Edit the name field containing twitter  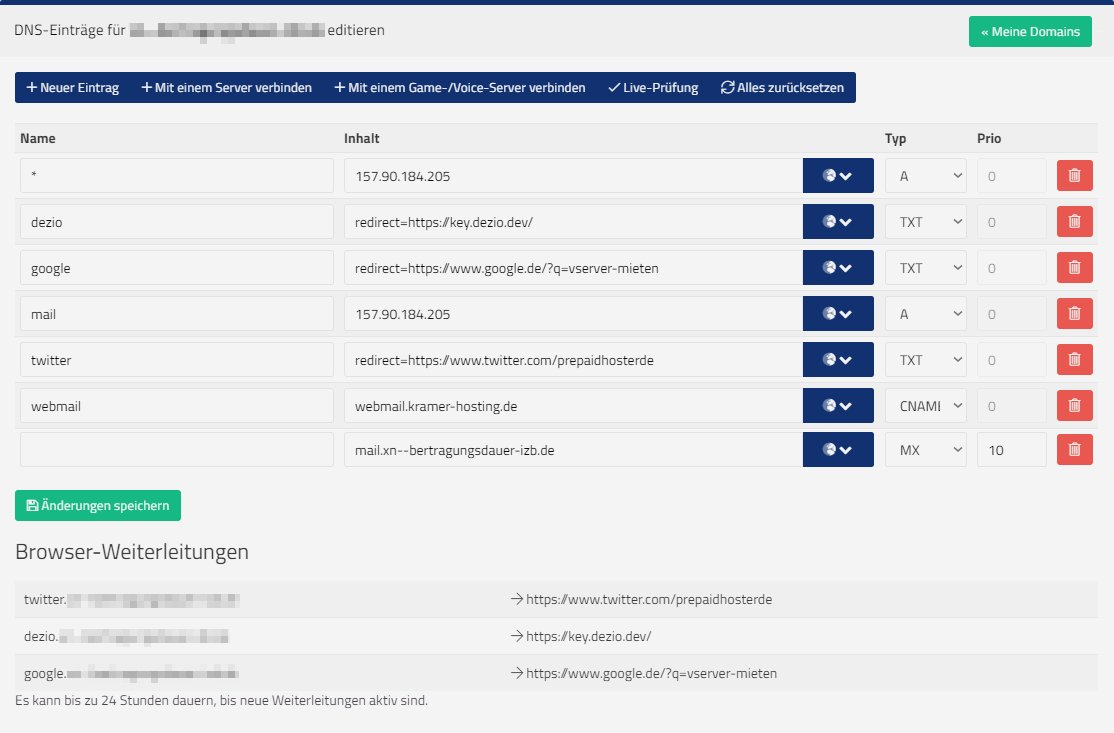pyautogui.click(x=177, y=360)
